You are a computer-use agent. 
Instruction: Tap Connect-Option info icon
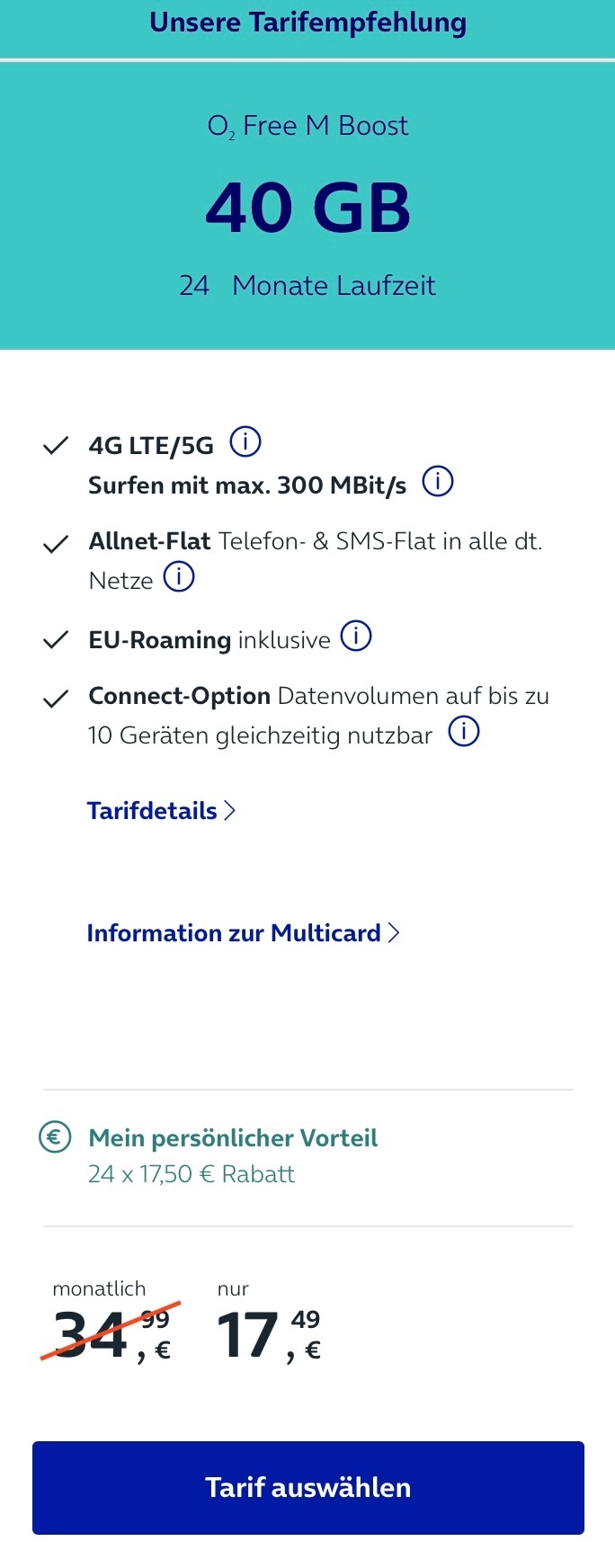point(464,732)
